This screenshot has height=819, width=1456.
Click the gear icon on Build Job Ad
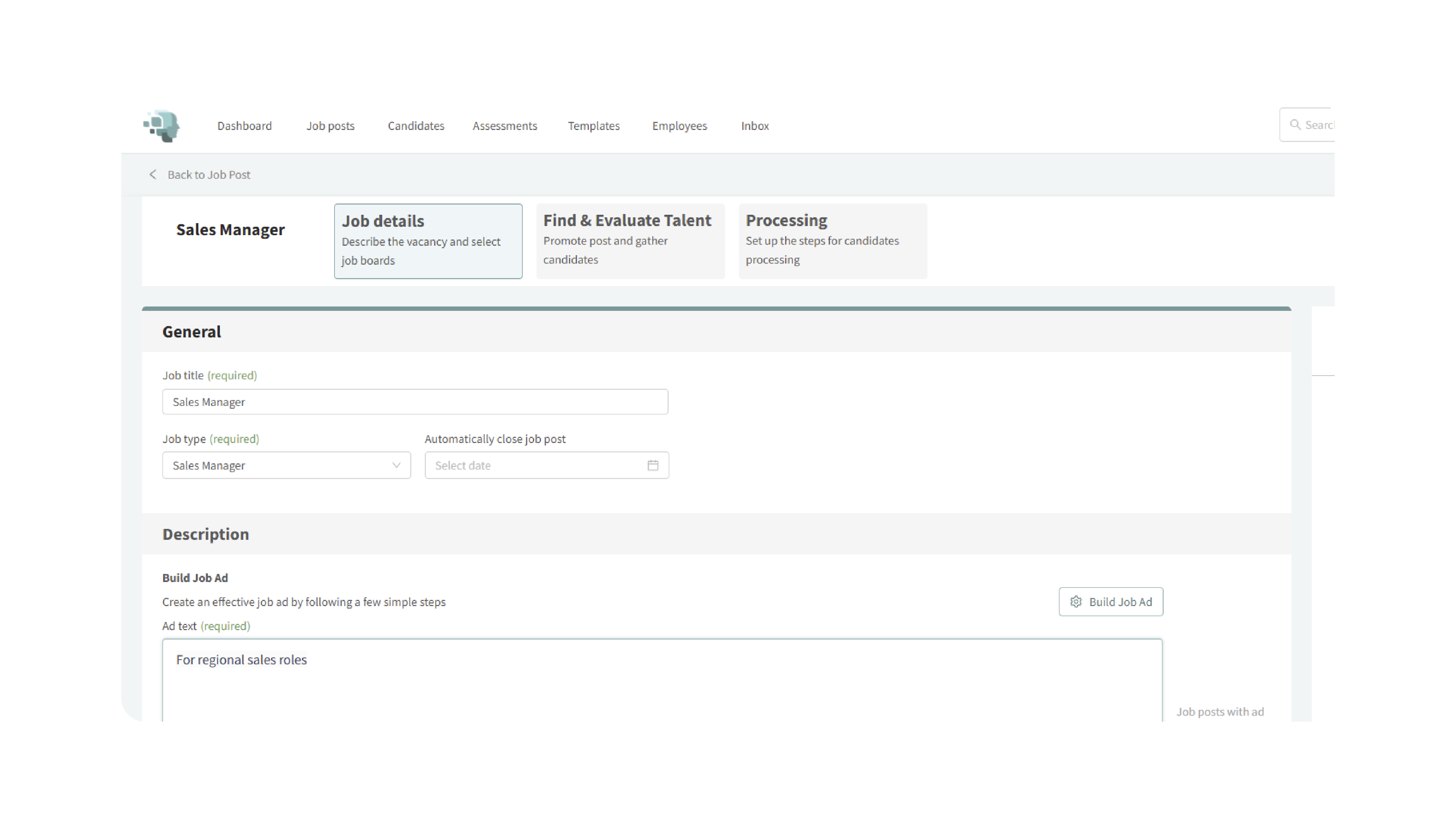click(x=1076, y=602)
